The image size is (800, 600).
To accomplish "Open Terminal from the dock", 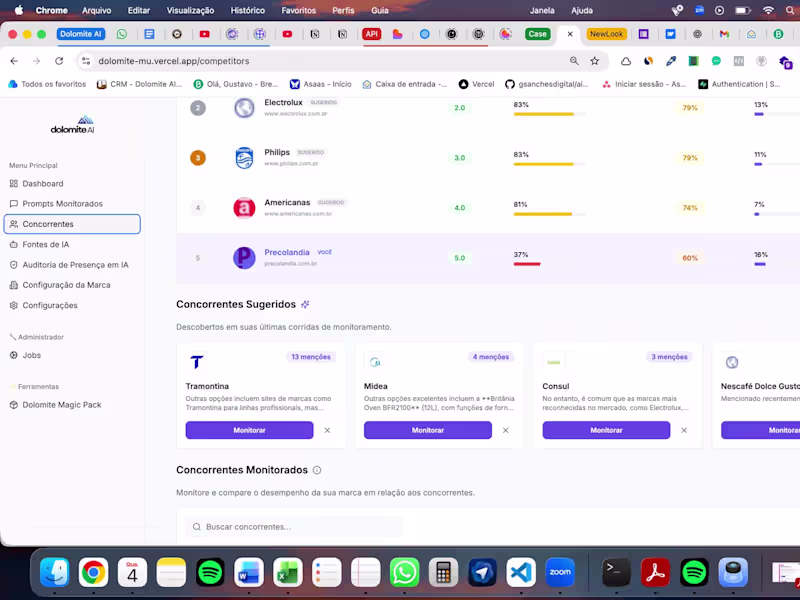I will pyautogui.click(x=616, y=572).
